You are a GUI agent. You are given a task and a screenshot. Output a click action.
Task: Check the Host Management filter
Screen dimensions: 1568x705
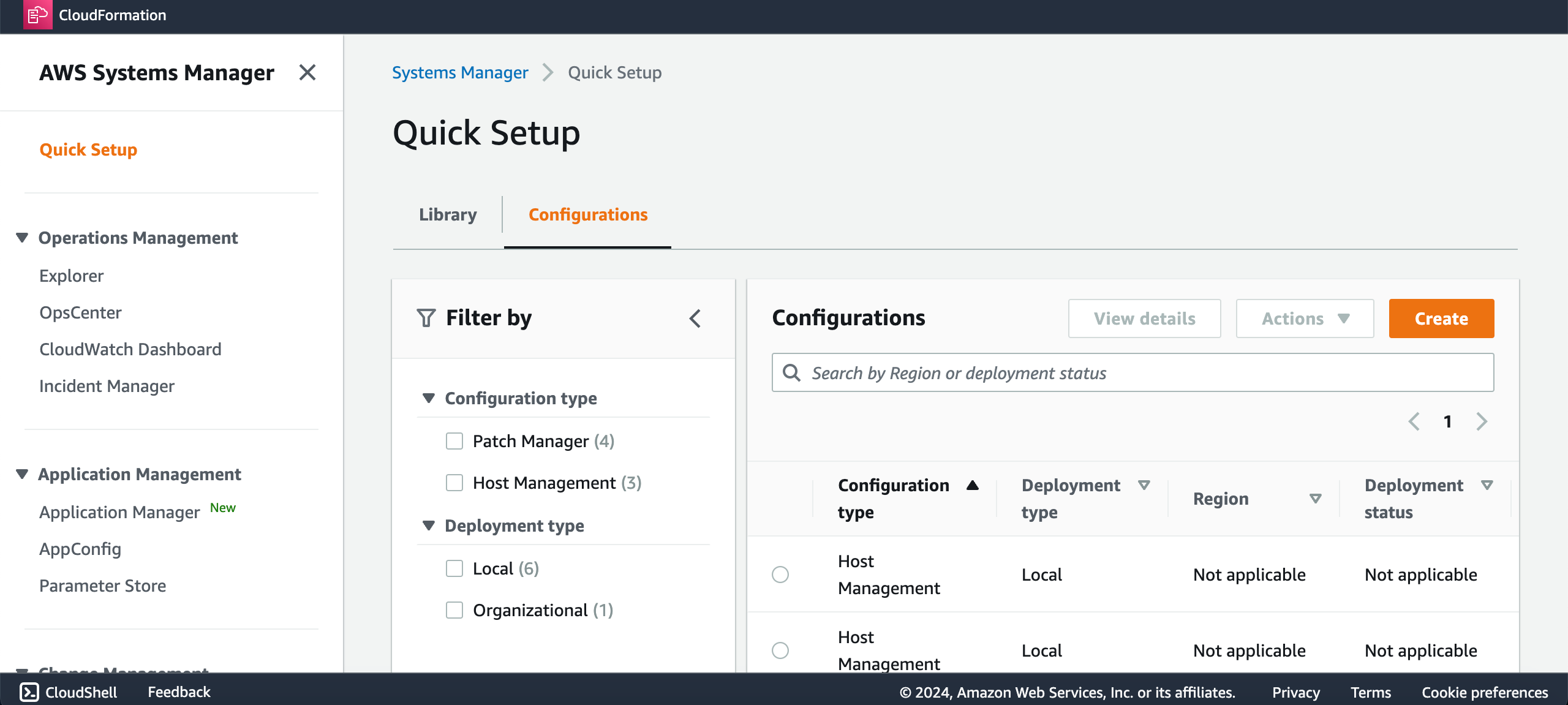pos(454,483)
